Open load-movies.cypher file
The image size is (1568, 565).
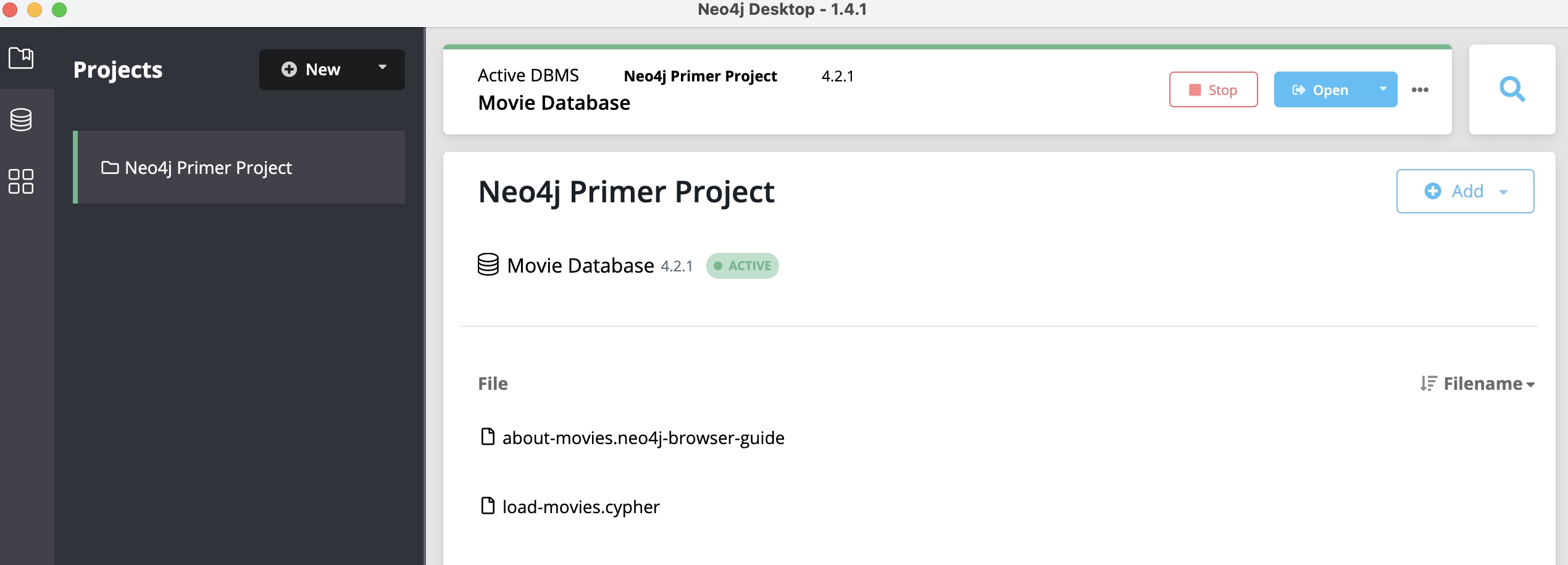tap(581, 506)
